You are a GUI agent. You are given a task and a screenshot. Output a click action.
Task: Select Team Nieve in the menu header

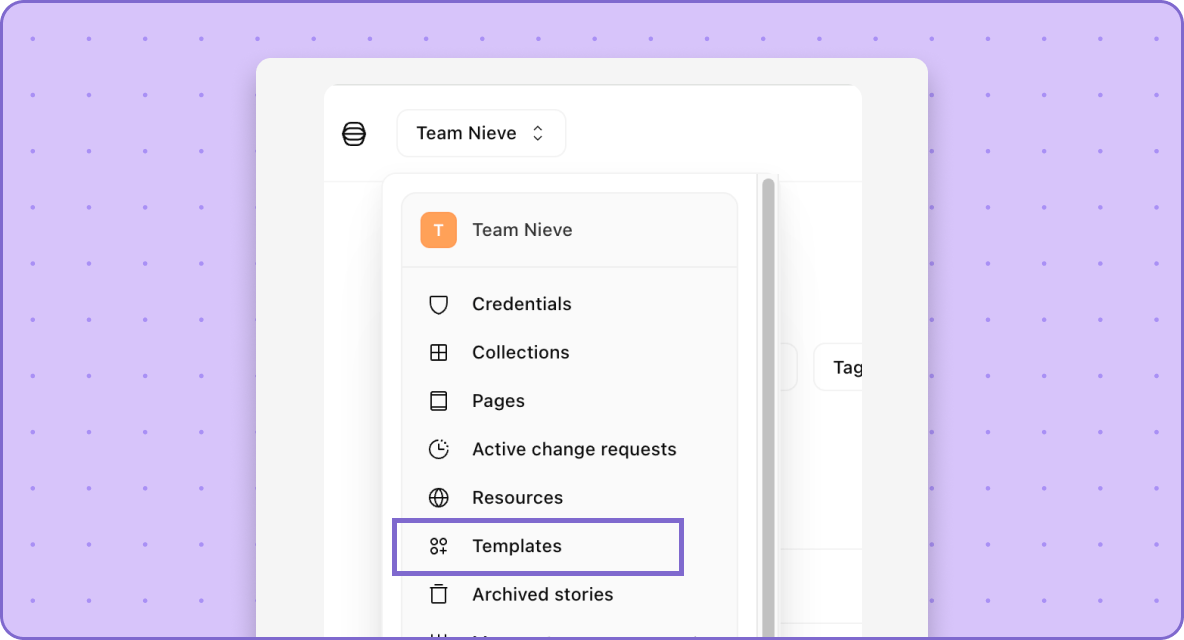[522, 230]
